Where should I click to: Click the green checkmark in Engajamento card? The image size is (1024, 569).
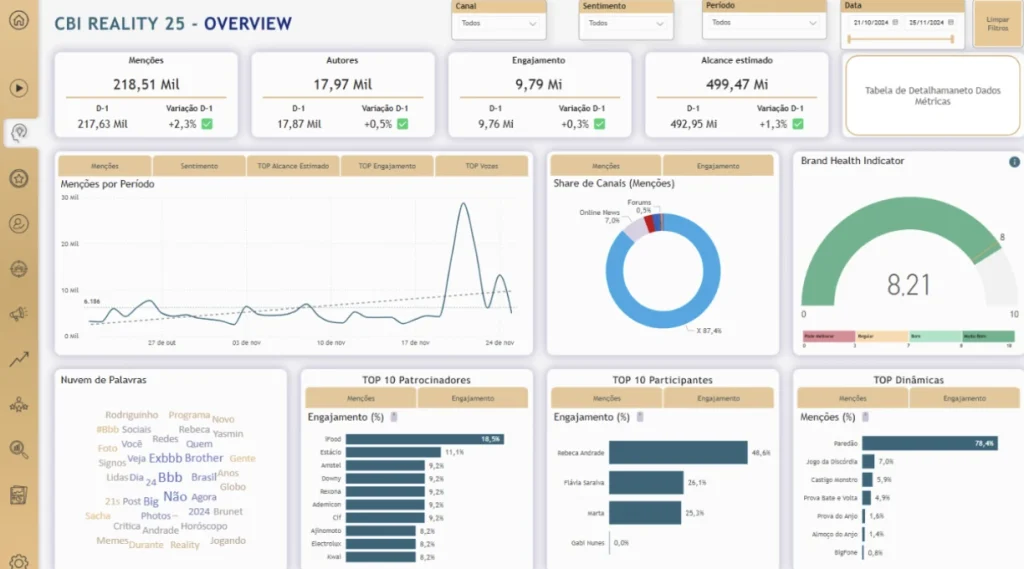[x=599, y=124]
